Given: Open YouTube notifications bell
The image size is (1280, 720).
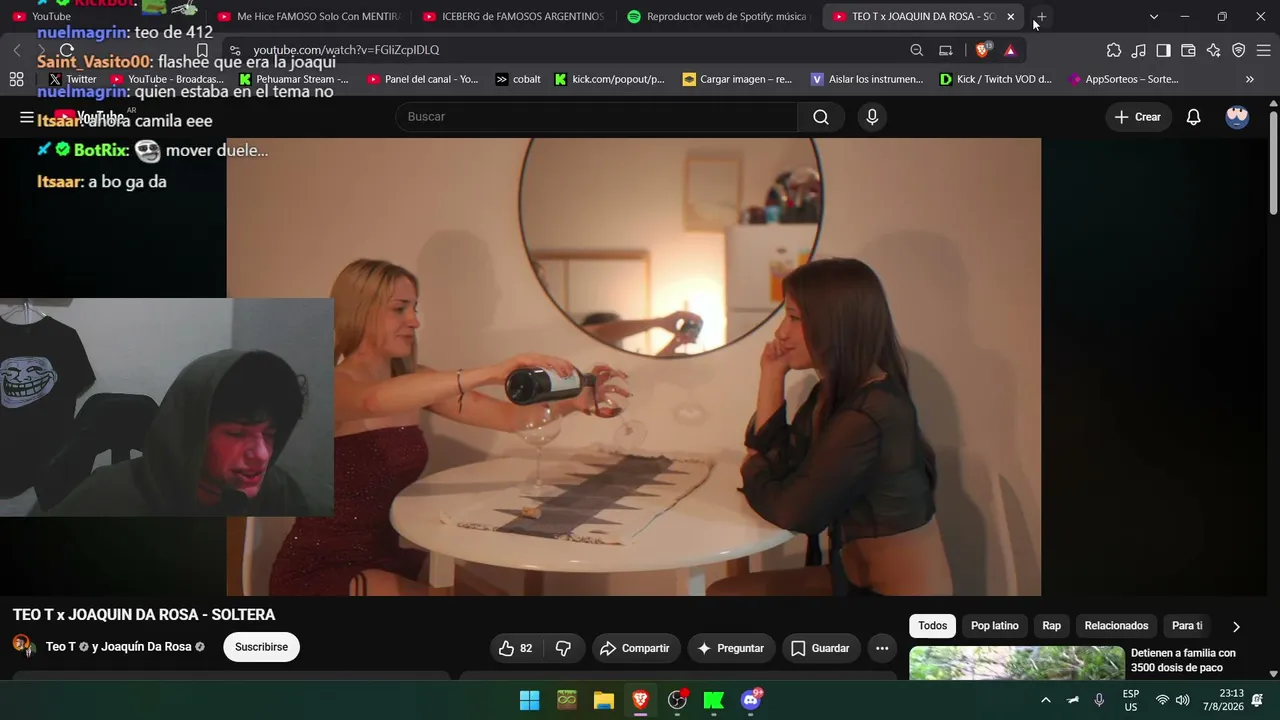Looking at the screenshot, I should coord(1193,117).
